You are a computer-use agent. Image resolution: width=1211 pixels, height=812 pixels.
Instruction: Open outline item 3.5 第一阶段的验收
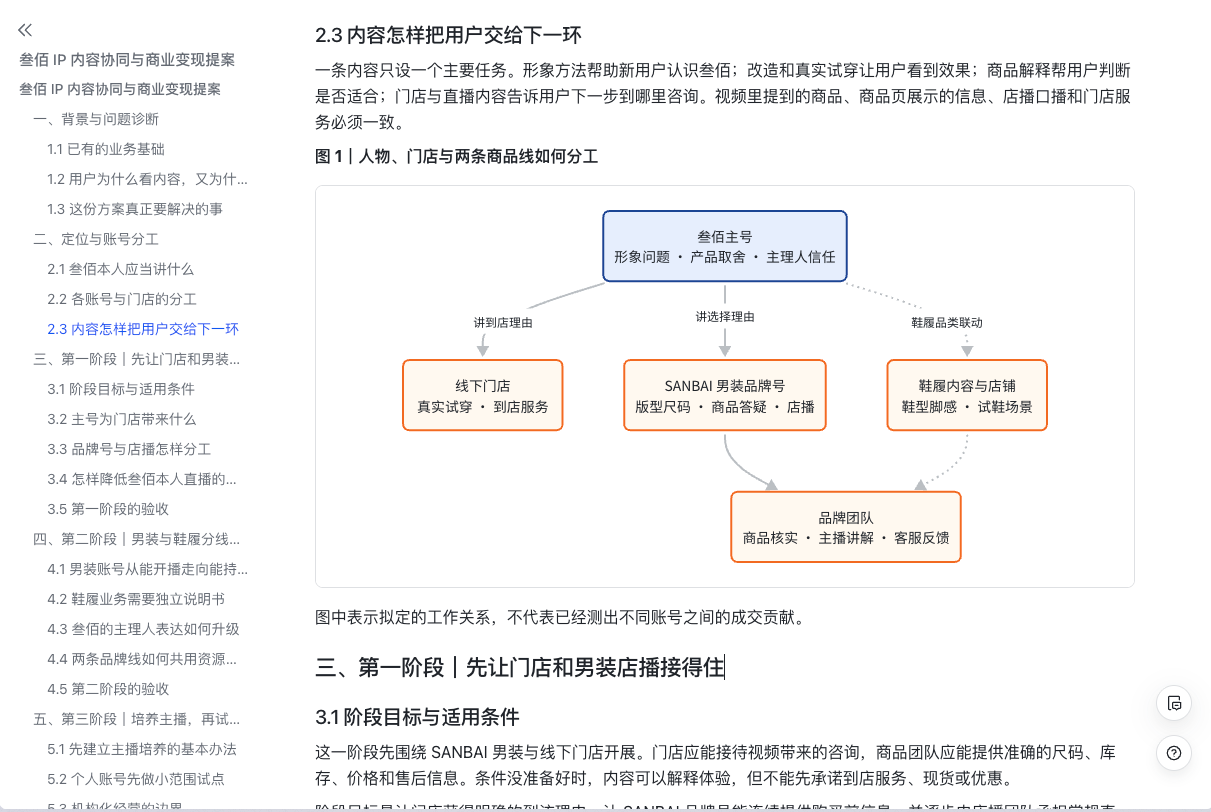pyautogui.click(x=108, y=509)
